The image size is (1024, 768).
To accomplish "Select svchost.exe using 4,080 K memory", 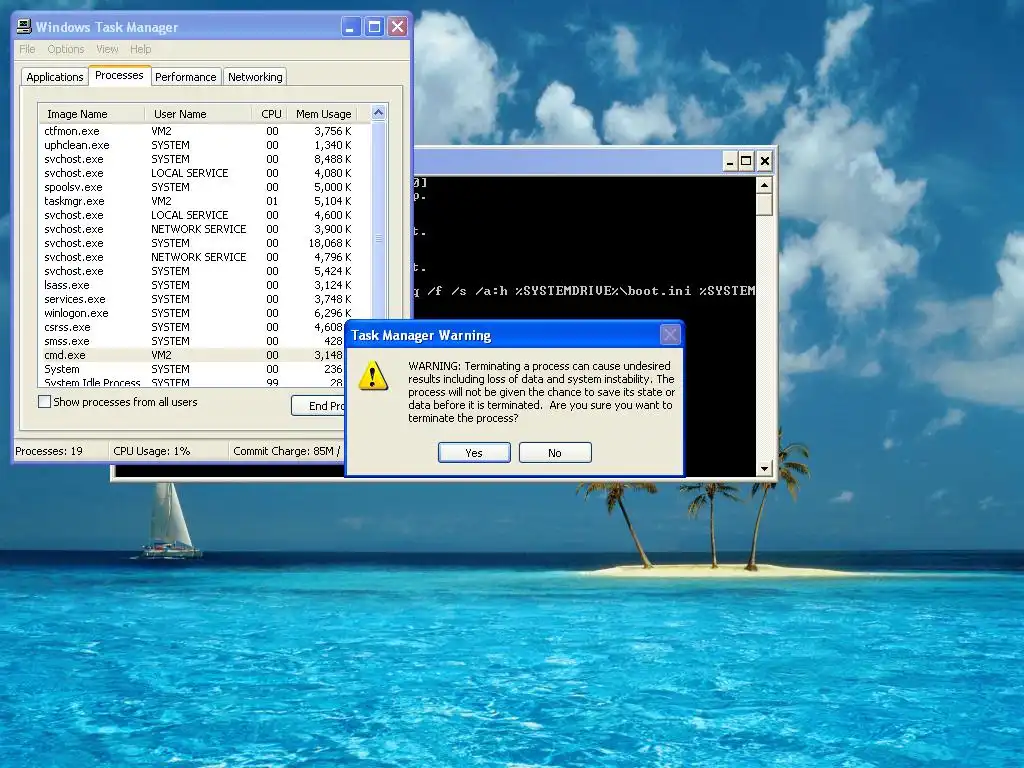I will click(204, 173).
